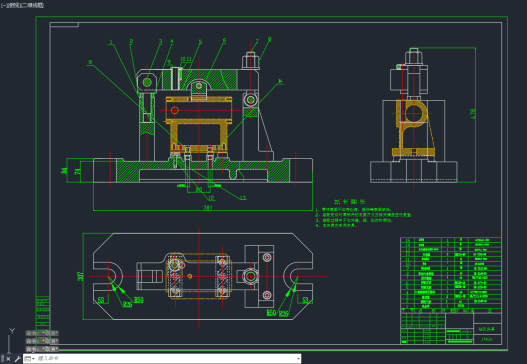Select part balloon number 7
Viewport: 527px width, 364px height.
click(257, 41)
